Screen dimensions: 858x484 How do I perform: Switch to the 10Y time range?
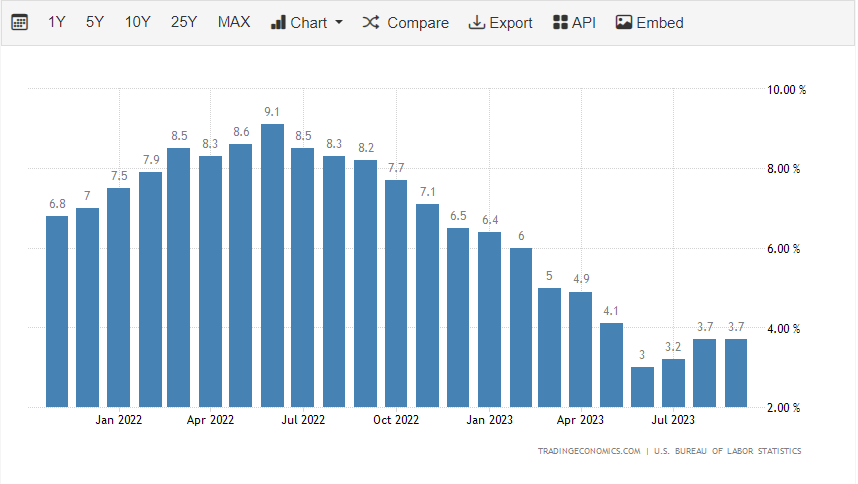click(137, 22)
